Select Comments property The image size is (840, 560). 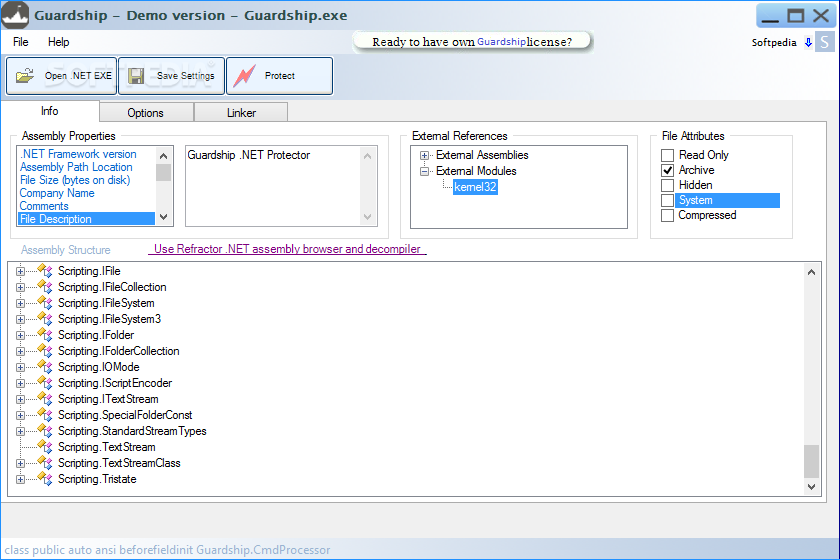44,206
